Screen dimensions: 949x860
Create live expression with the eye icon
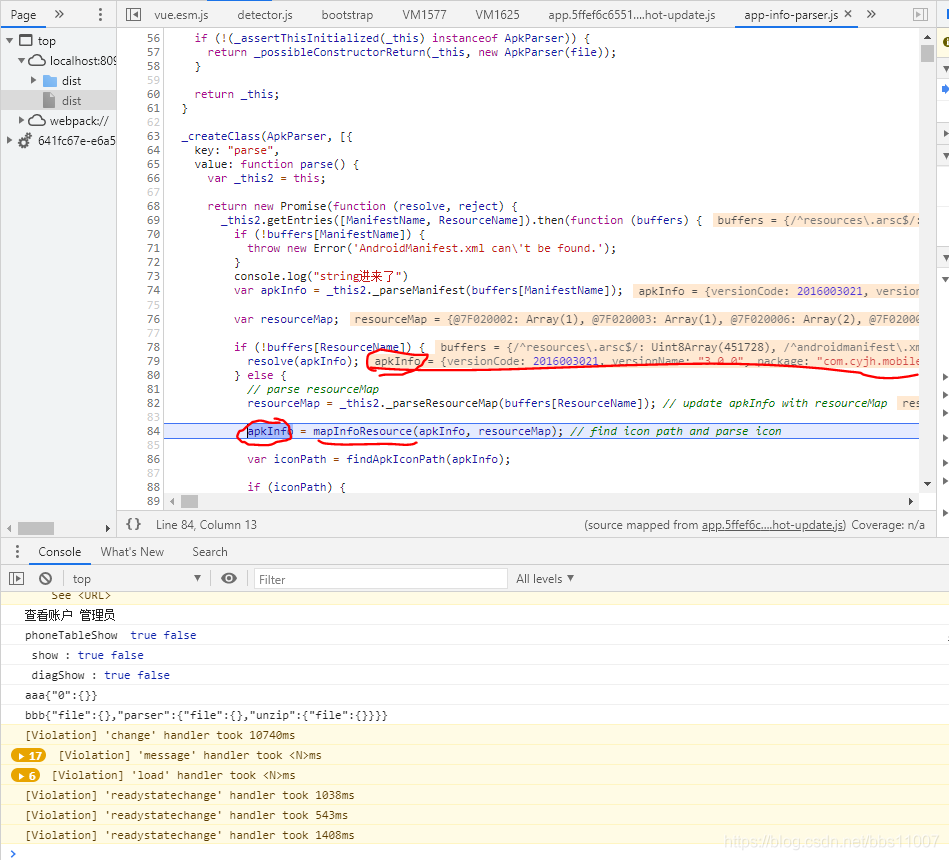(230, 578)
